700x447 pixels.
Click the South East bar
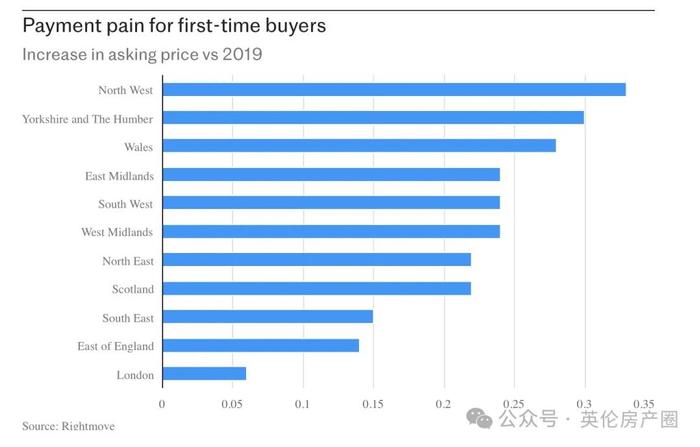pyautogui.click(x=268, y=317)
